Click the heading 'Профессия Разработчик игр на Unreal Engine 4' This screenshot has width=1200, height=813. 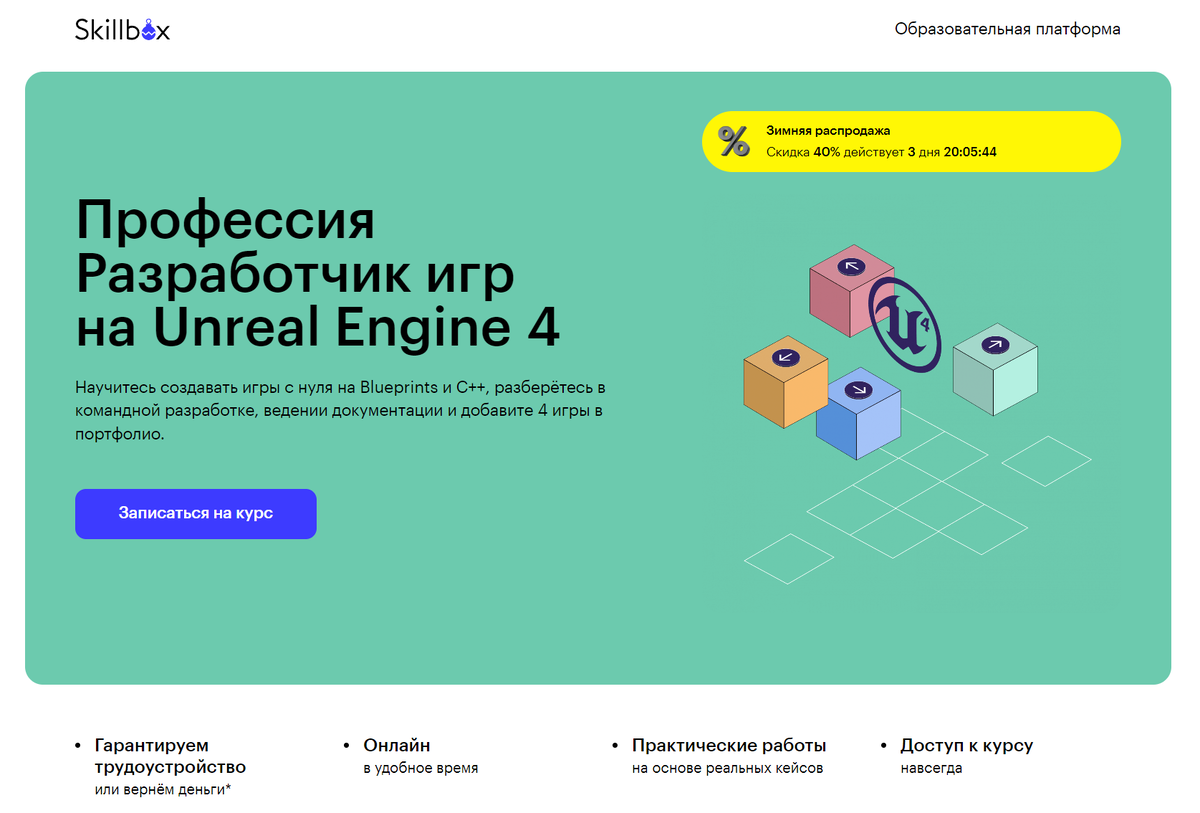(318, 275)
